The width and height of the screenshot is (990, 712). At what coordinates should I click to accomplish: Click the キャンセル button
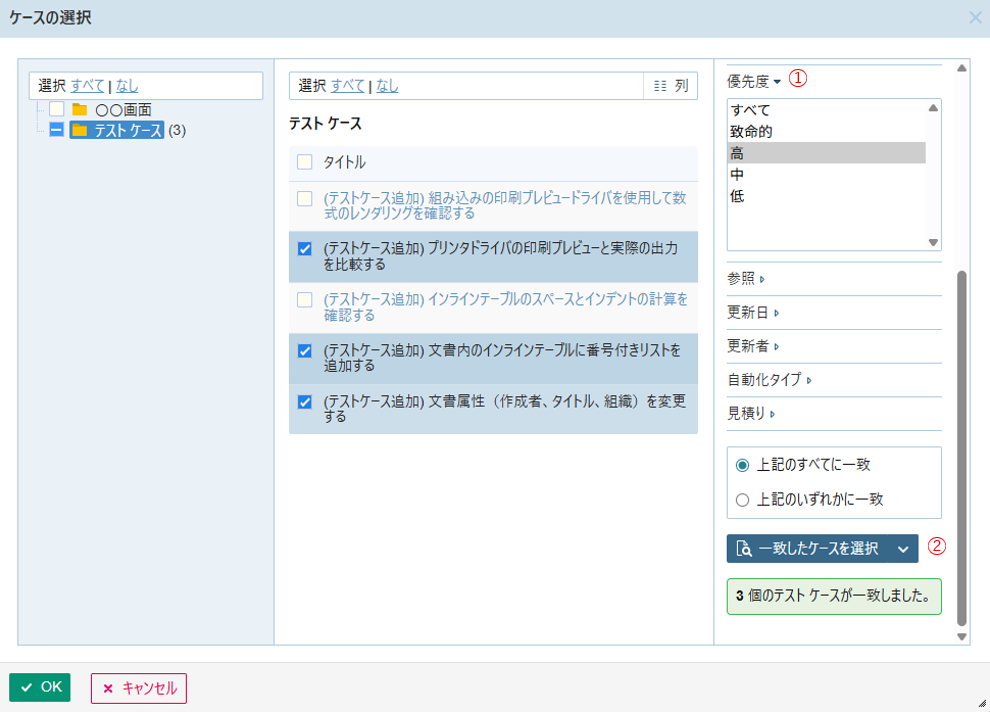[x=139, y=688]
